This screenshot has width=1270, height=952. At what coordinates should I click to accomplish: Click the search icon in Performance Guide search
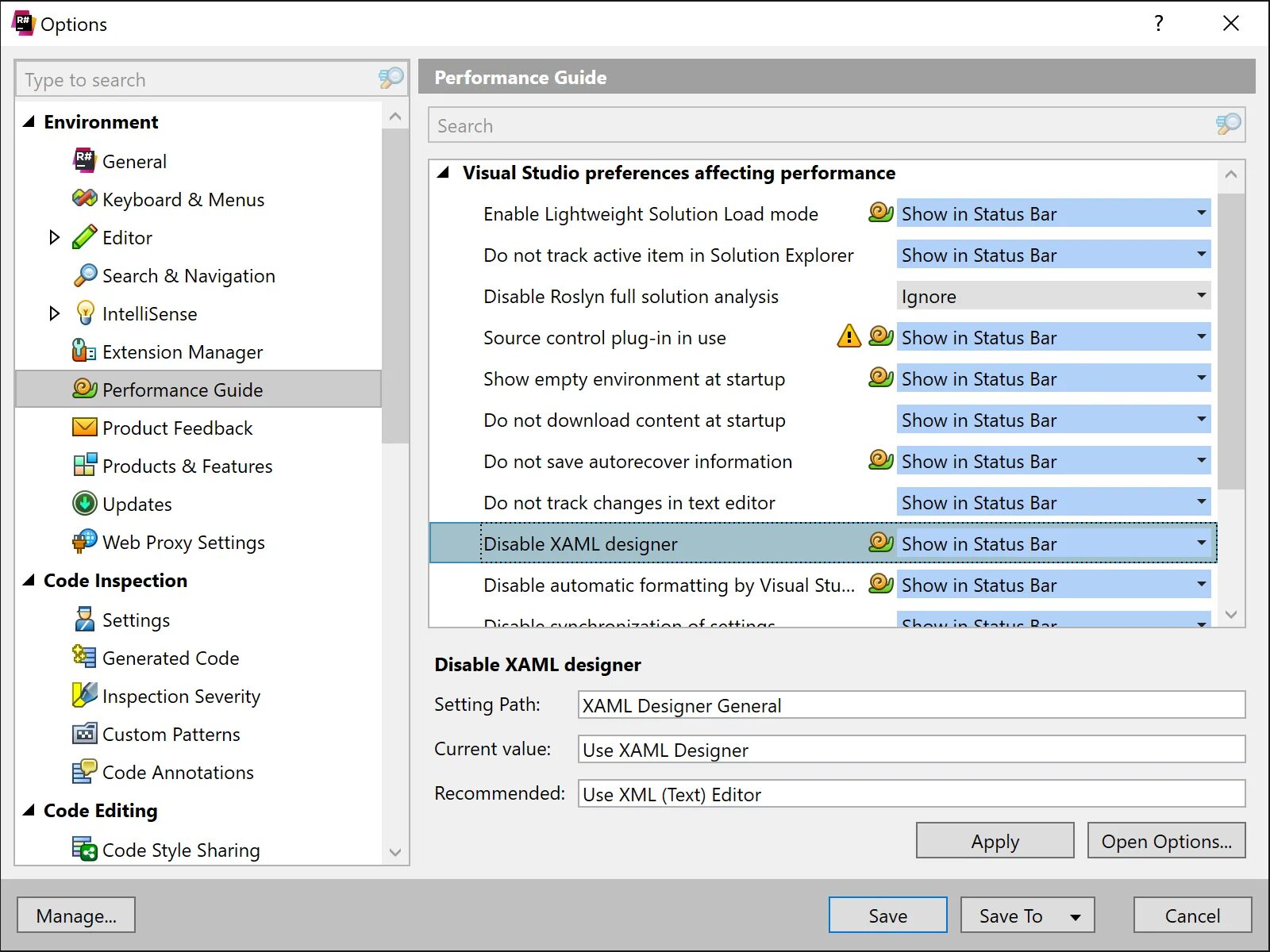click(1229, 125)
